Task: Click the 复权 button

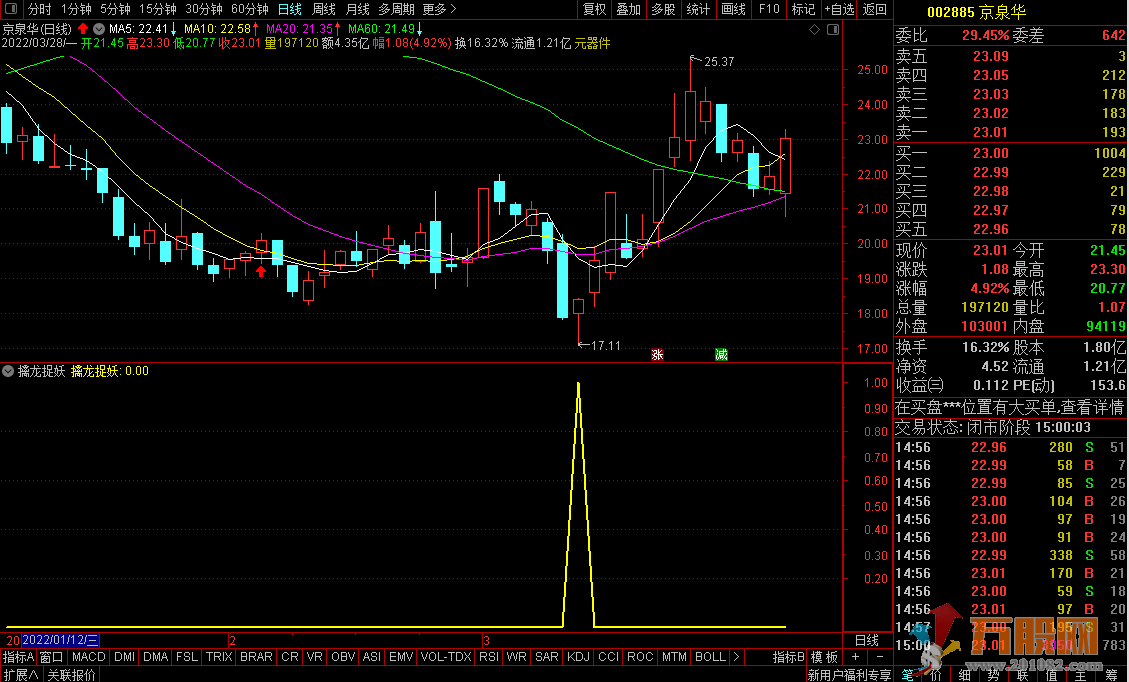Action: click(595, 9)
